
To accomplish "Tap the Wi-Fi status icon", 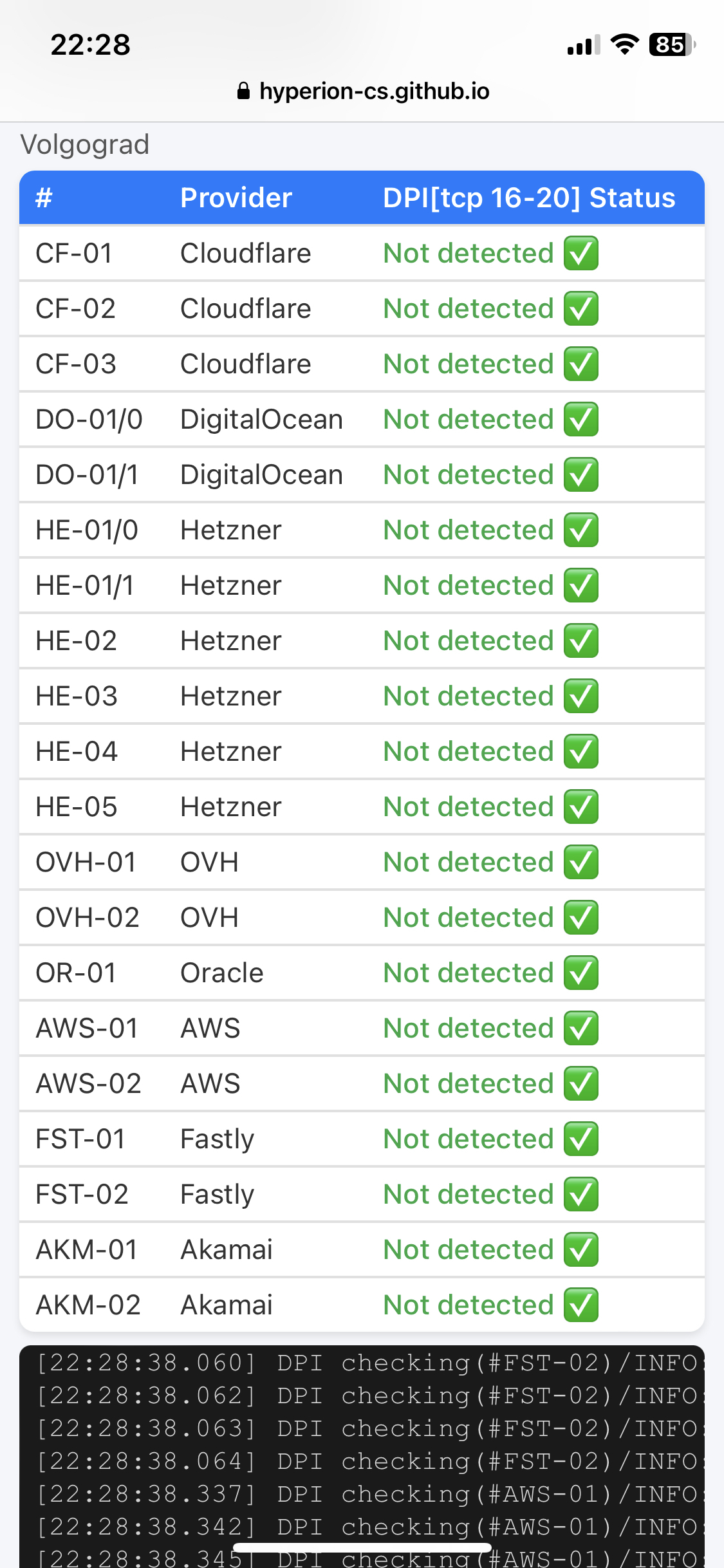I will (624, 44).
